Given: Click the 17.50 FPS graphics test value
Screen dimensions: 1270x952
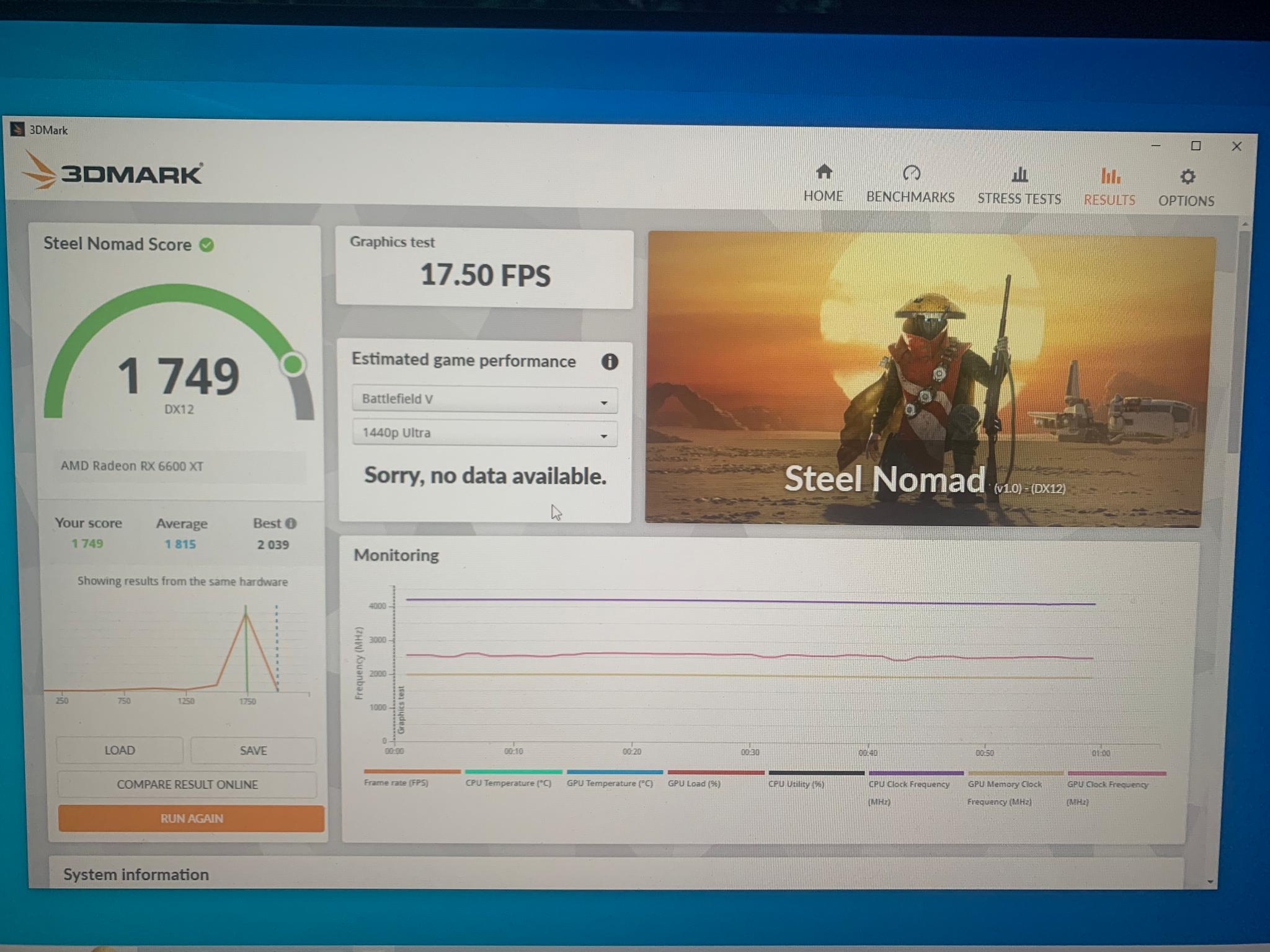Looking at the screenshot, I should tap(485, 275).
